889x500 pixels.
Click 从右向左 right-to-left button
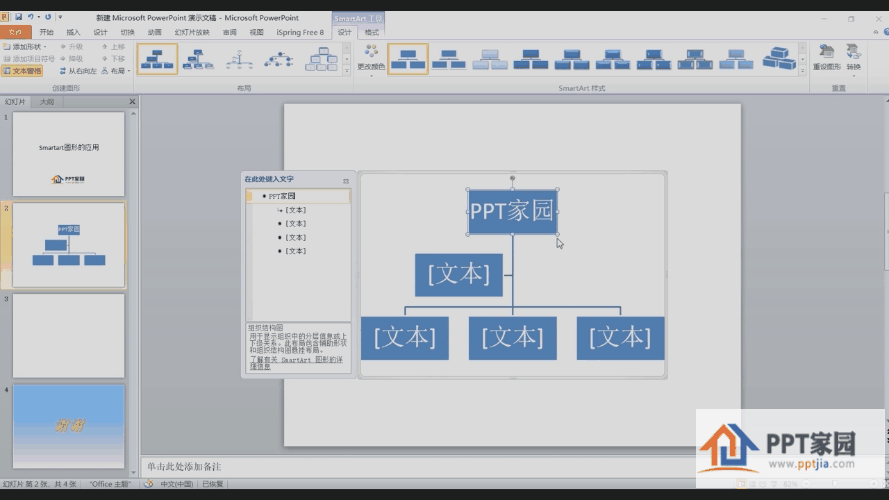tap(78, 71)
